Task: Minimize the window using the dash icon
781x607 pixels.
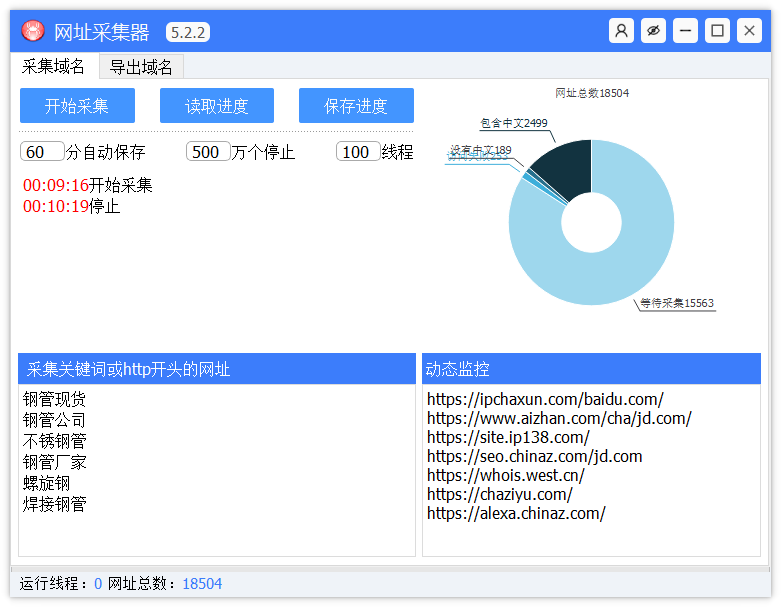Action: click(x=685, y=31)
